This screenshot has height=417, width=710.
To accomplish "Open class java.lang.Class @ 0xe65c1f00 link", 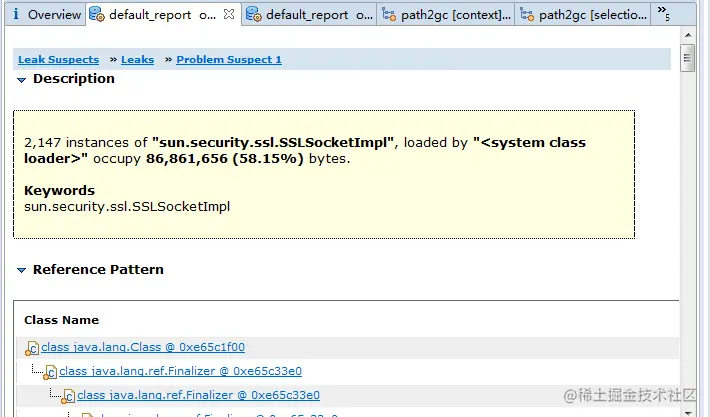I will 143,347.
